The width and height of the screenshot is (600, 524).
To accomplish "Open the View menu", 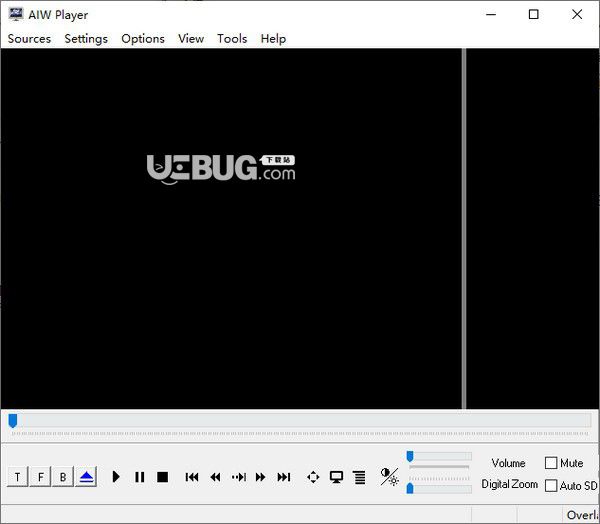I will tap(191, 39).
